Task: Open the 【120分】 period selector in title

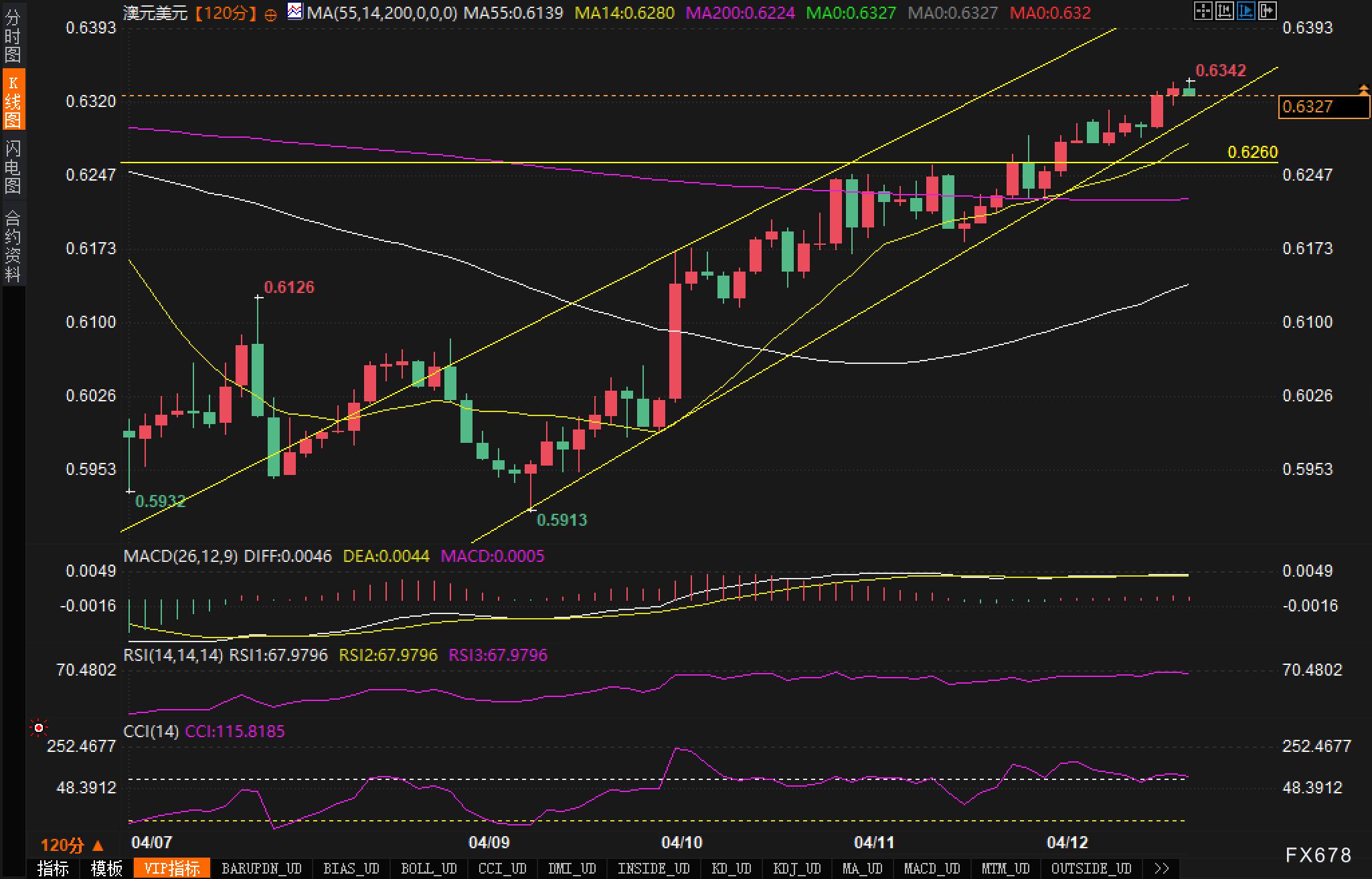Action: coord(226,13)
